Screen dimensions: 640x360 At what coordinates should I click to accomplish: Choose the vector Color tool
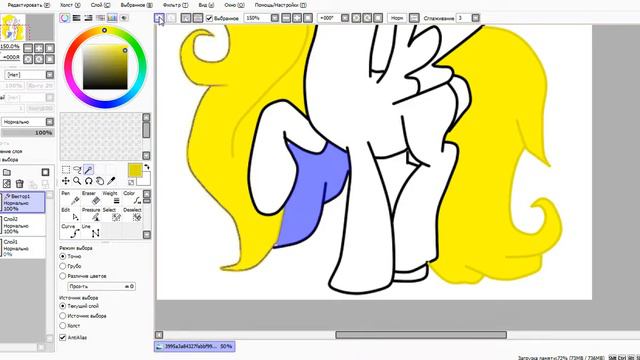[x=132, y=198]
